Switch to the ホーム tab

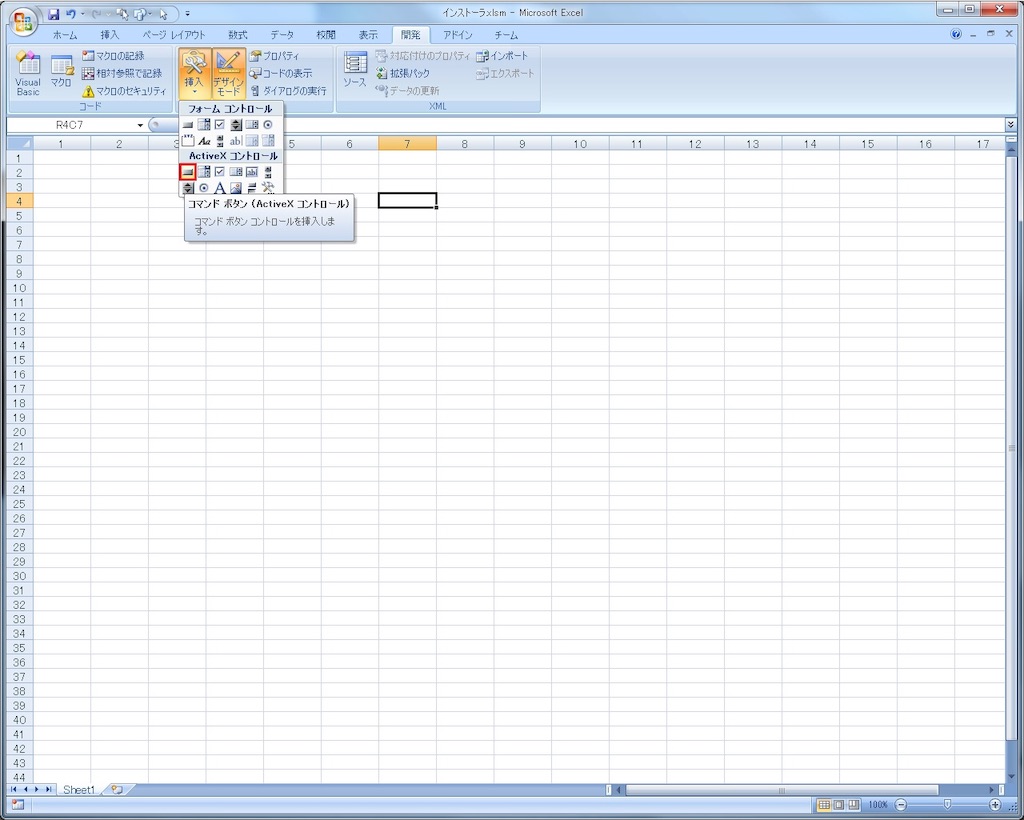point(65,35)
